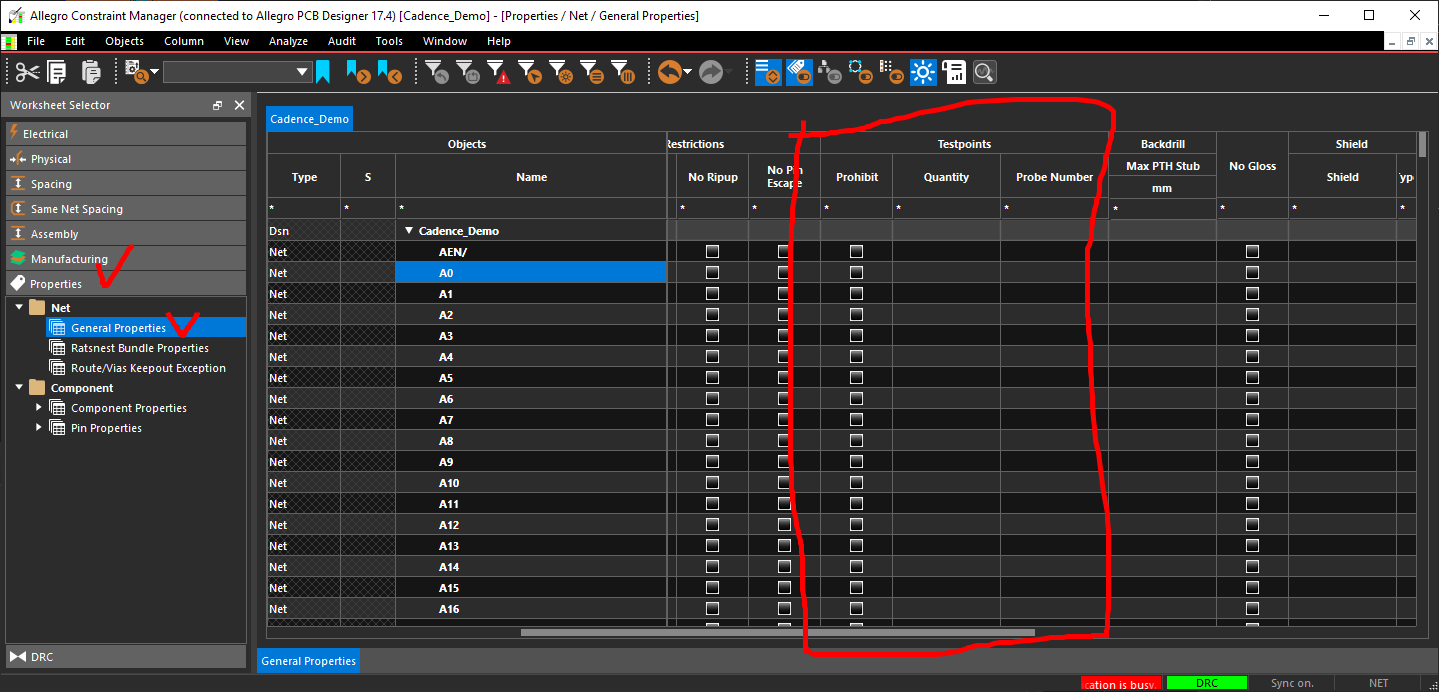
Task: Go to the previous bookmark icon
Action: coord(390,72)
